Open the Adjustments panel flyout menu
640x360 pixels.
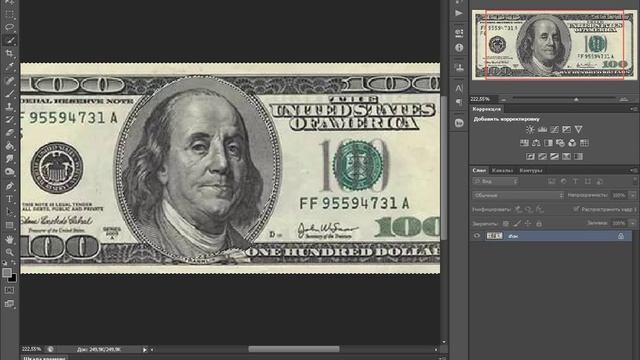pos(634,109)
